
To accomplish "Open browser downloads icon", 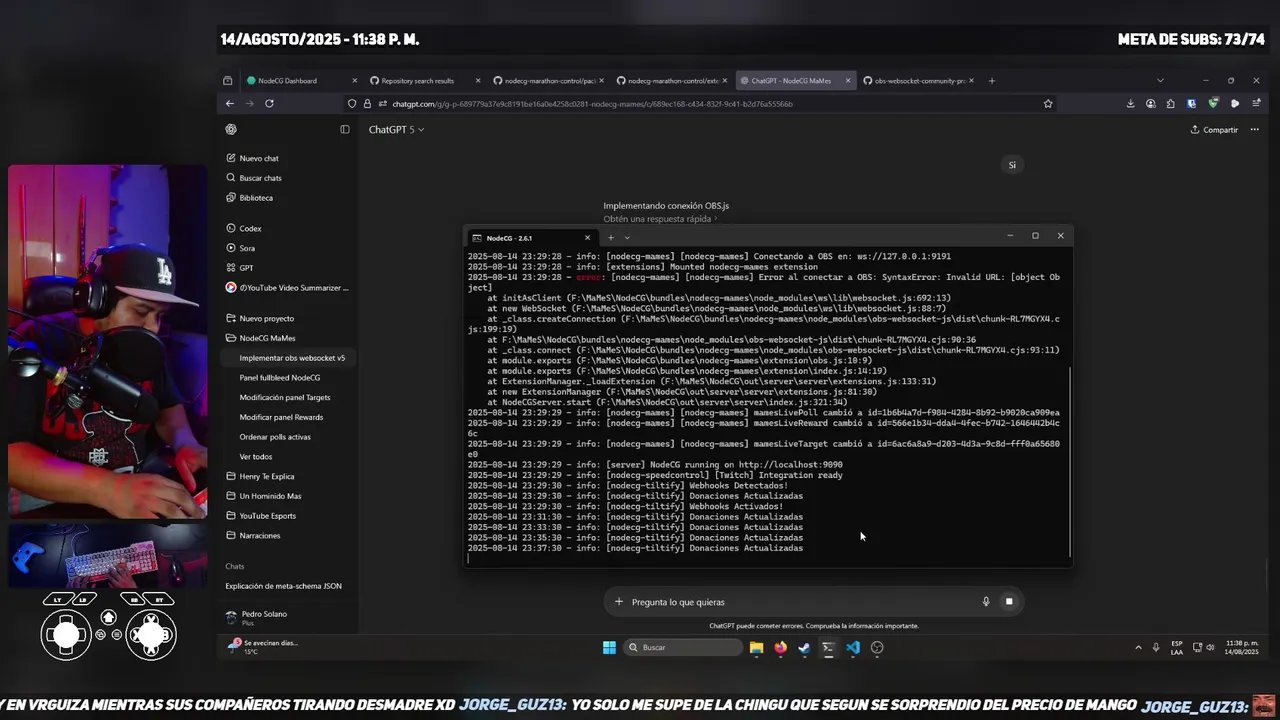I will coord(1130,103).
